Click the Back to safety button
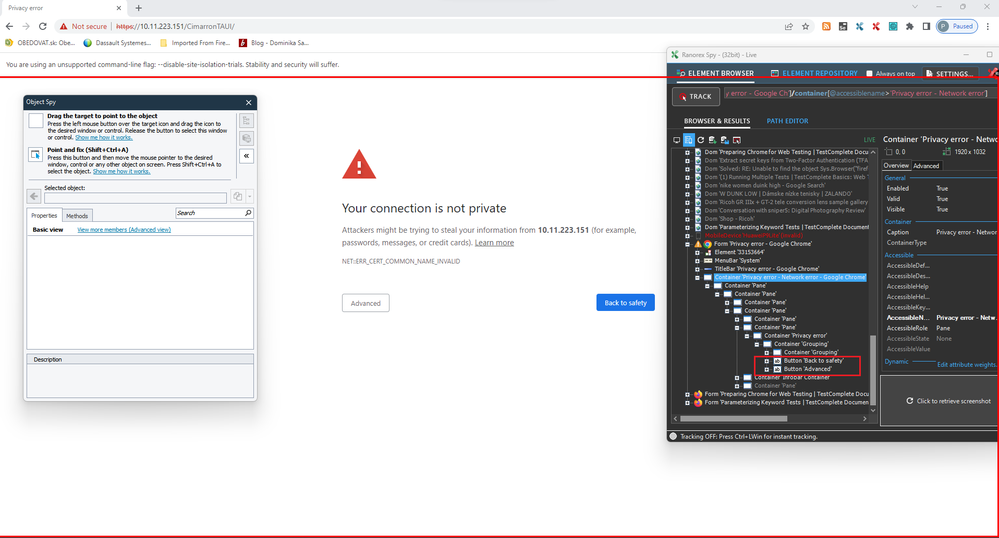999x538 pixels. [x=625, y=303]
